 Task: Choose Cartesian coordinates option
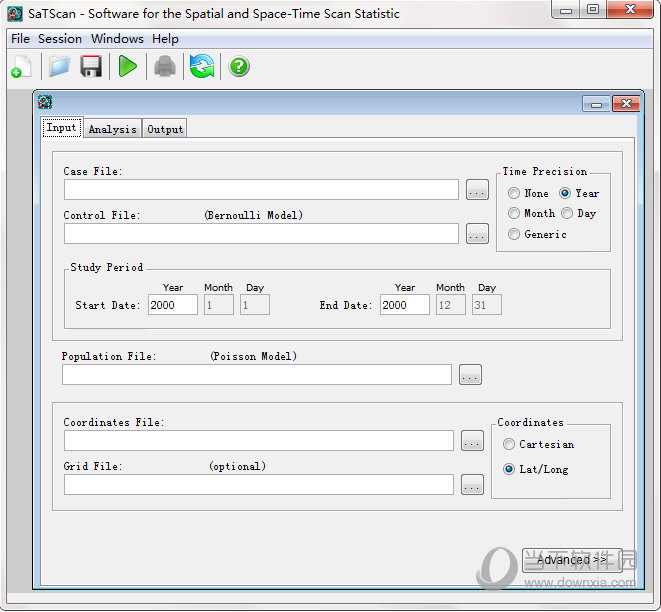[x=510, y=444]
